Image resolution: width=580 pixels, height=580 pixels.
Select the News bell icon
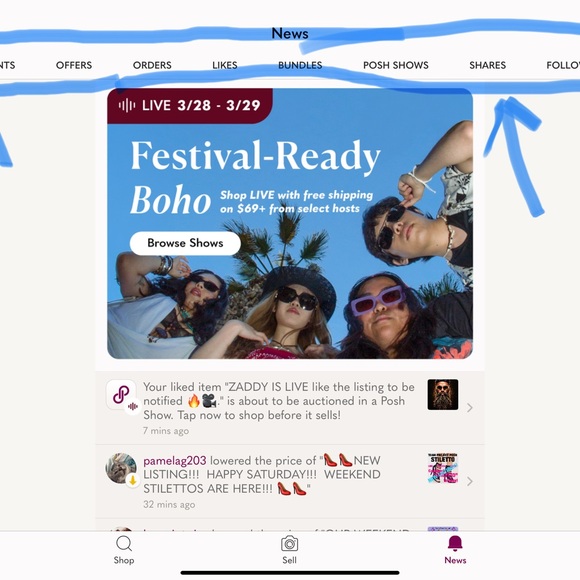tap(455, 543)
